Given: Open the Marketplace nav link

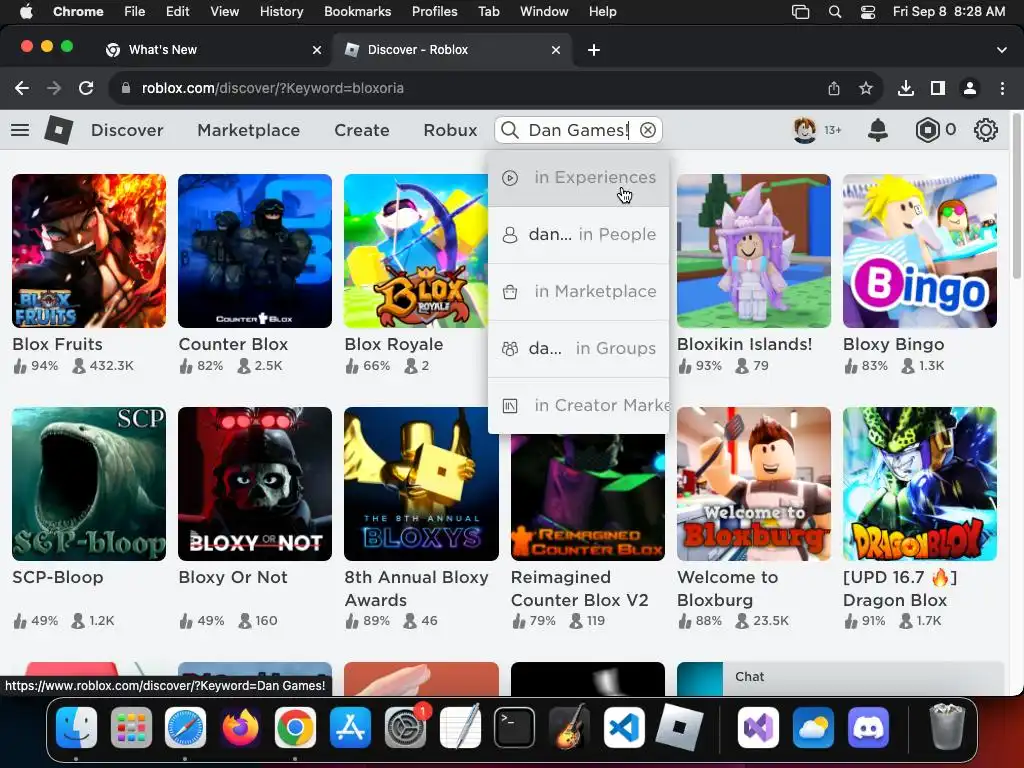Looking at the screenshot, I should (248, 130).
